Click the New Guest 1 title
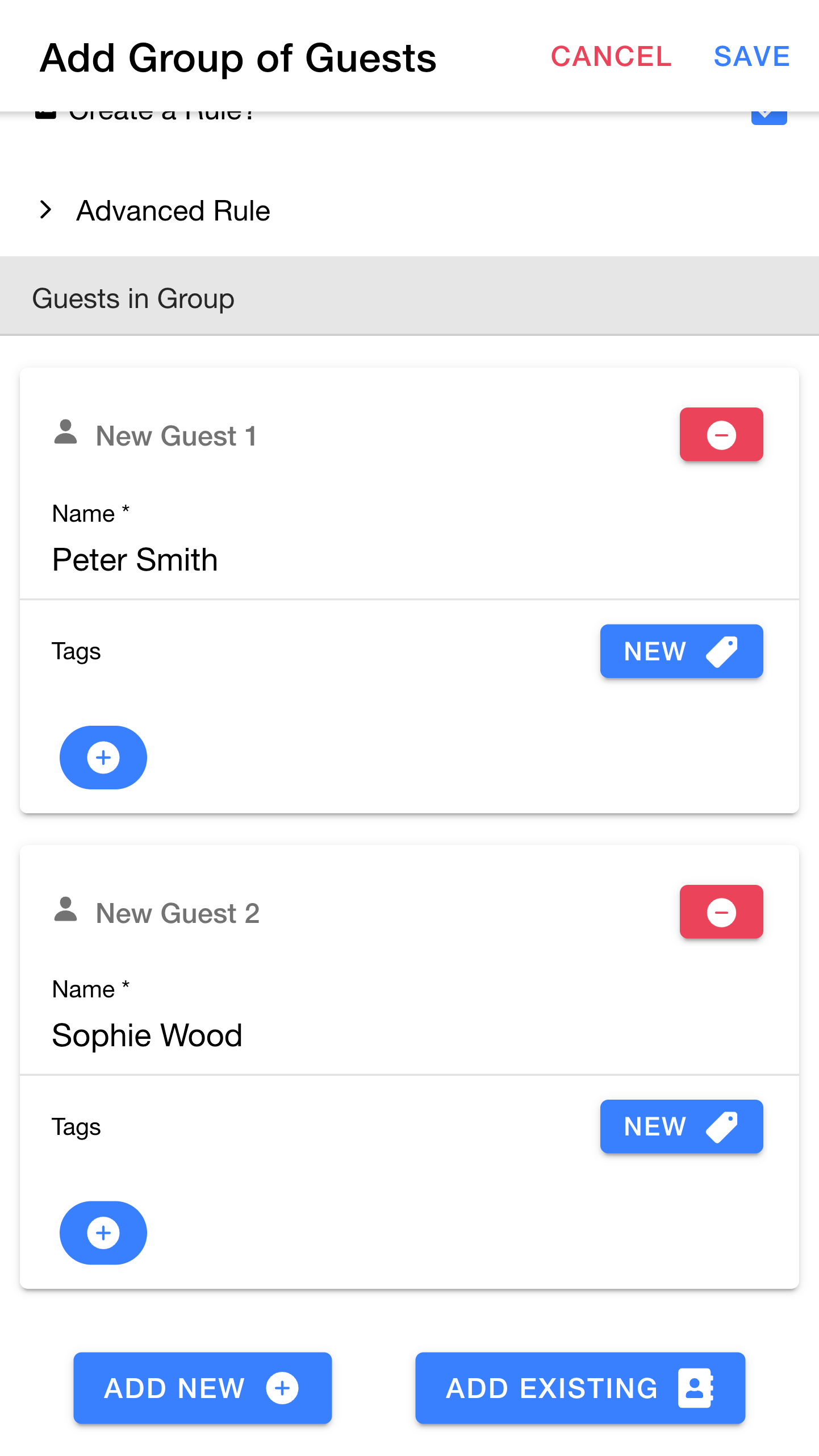Viewport: 819px width, 1456px height. (176, 436)
